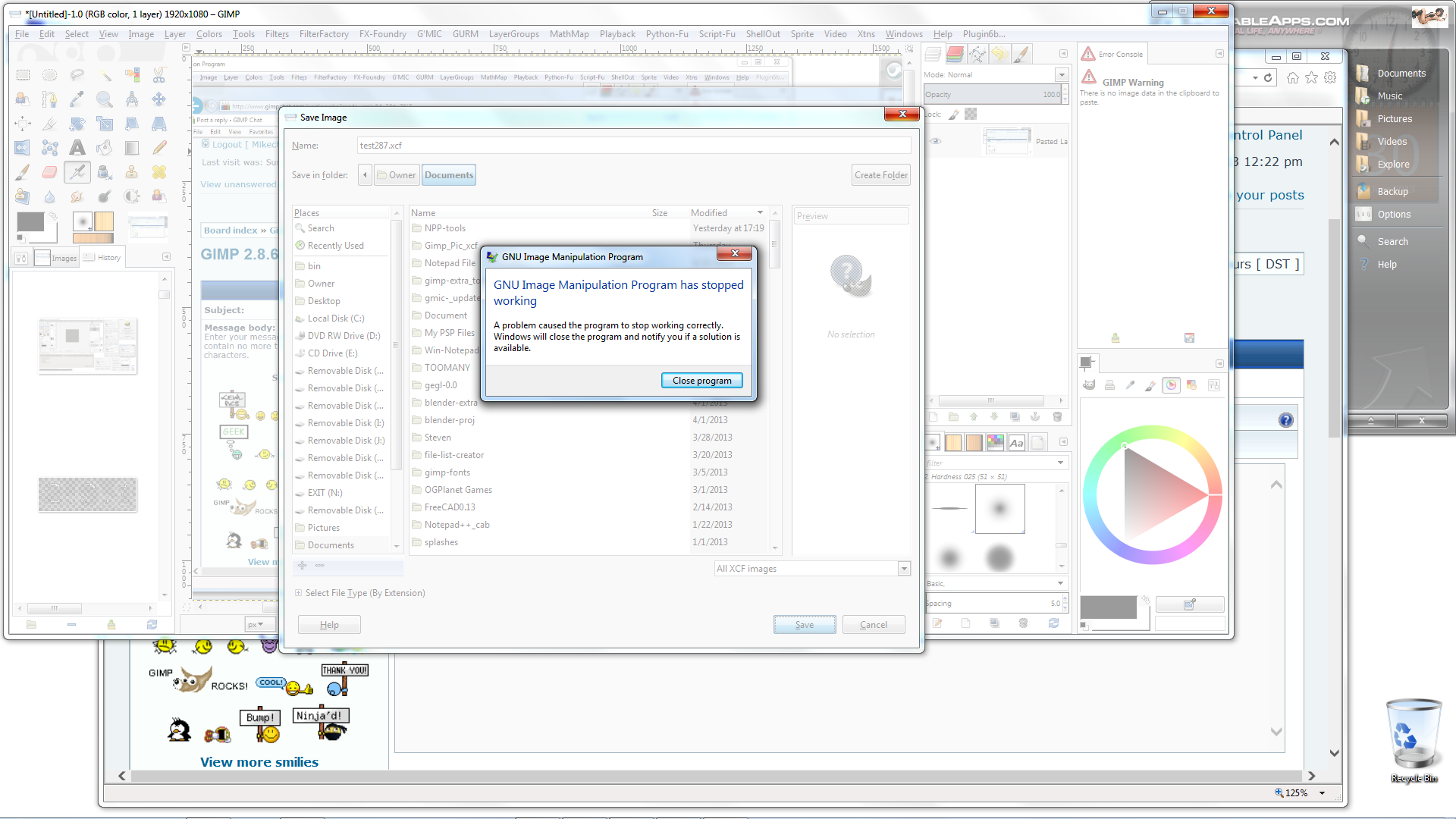Click the foreground color swatch in toolbox
Image resolution: width=1456 pixels, height=819 pixels.
30,222
